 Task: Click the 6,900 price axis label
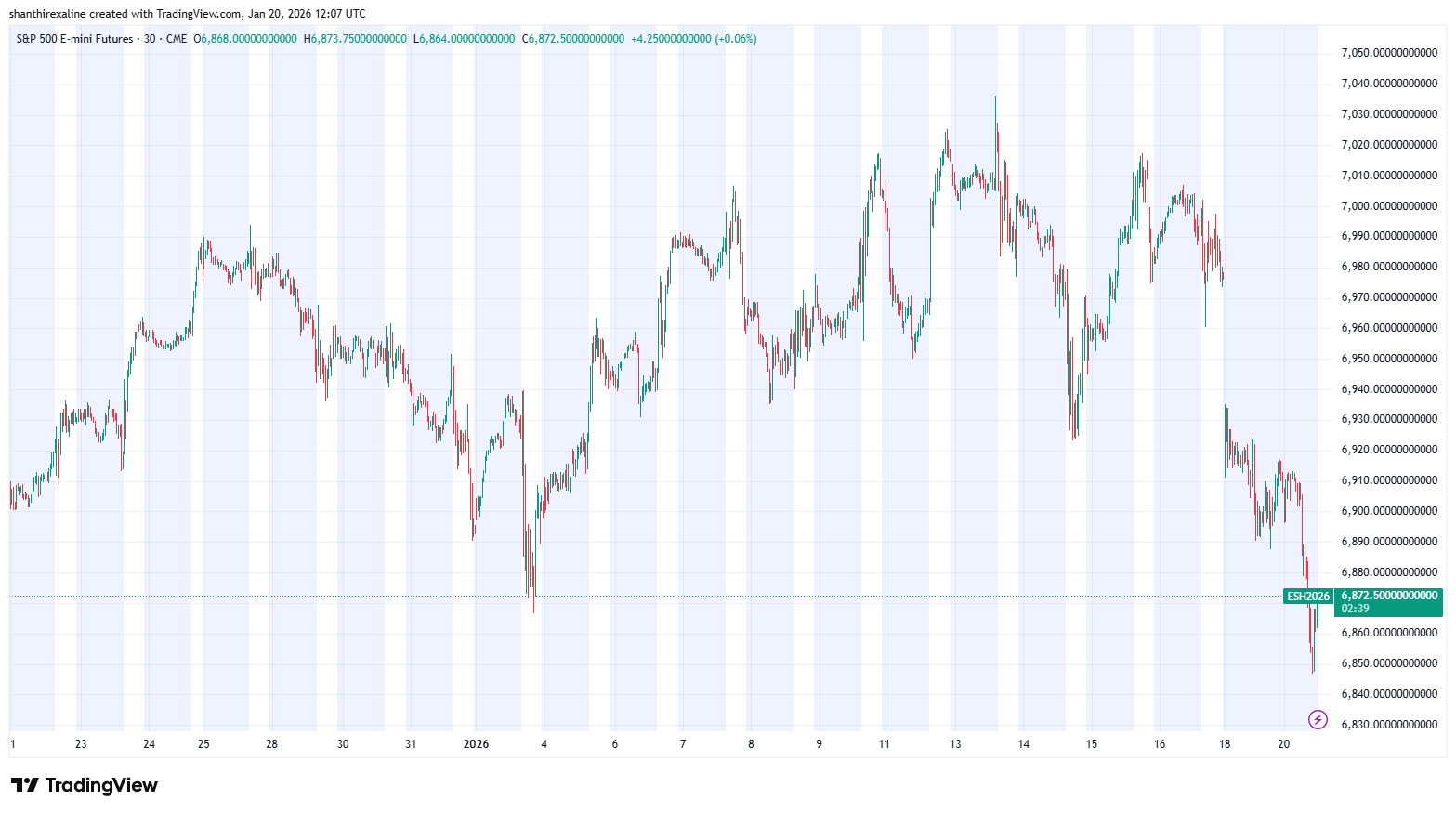point(1389,511)
